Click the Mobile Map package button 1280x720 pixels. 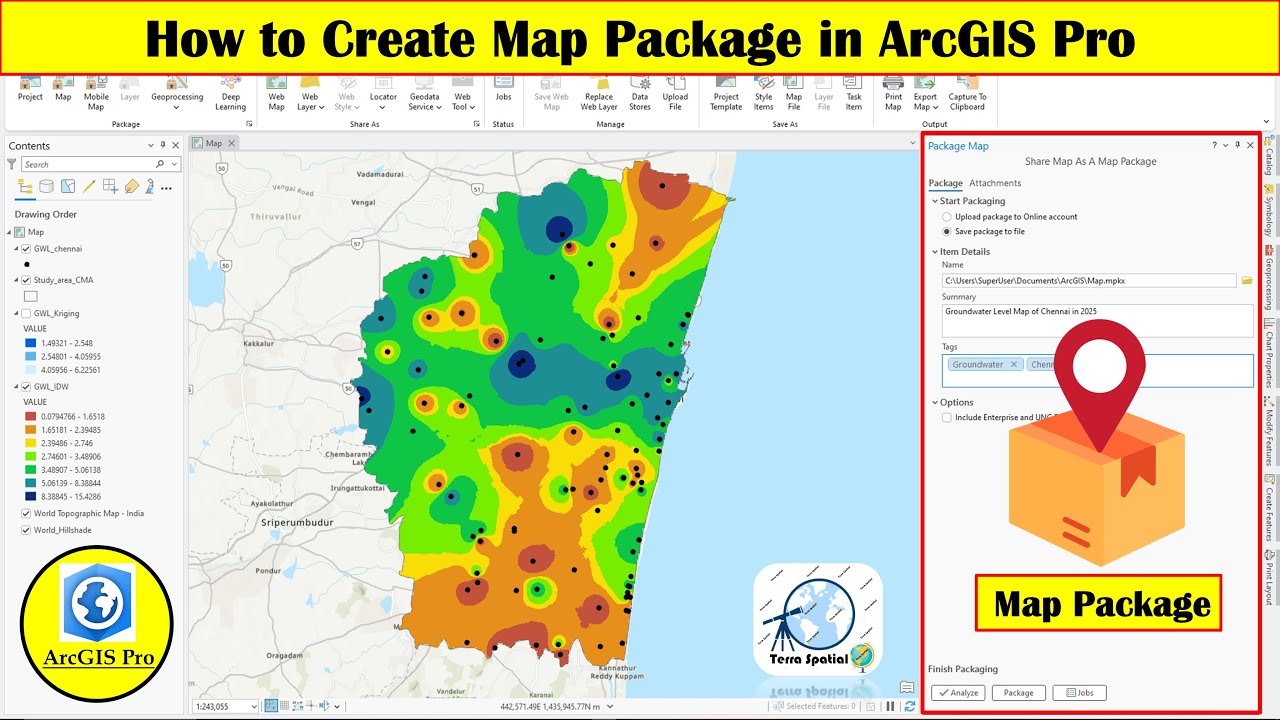(96, 93)
